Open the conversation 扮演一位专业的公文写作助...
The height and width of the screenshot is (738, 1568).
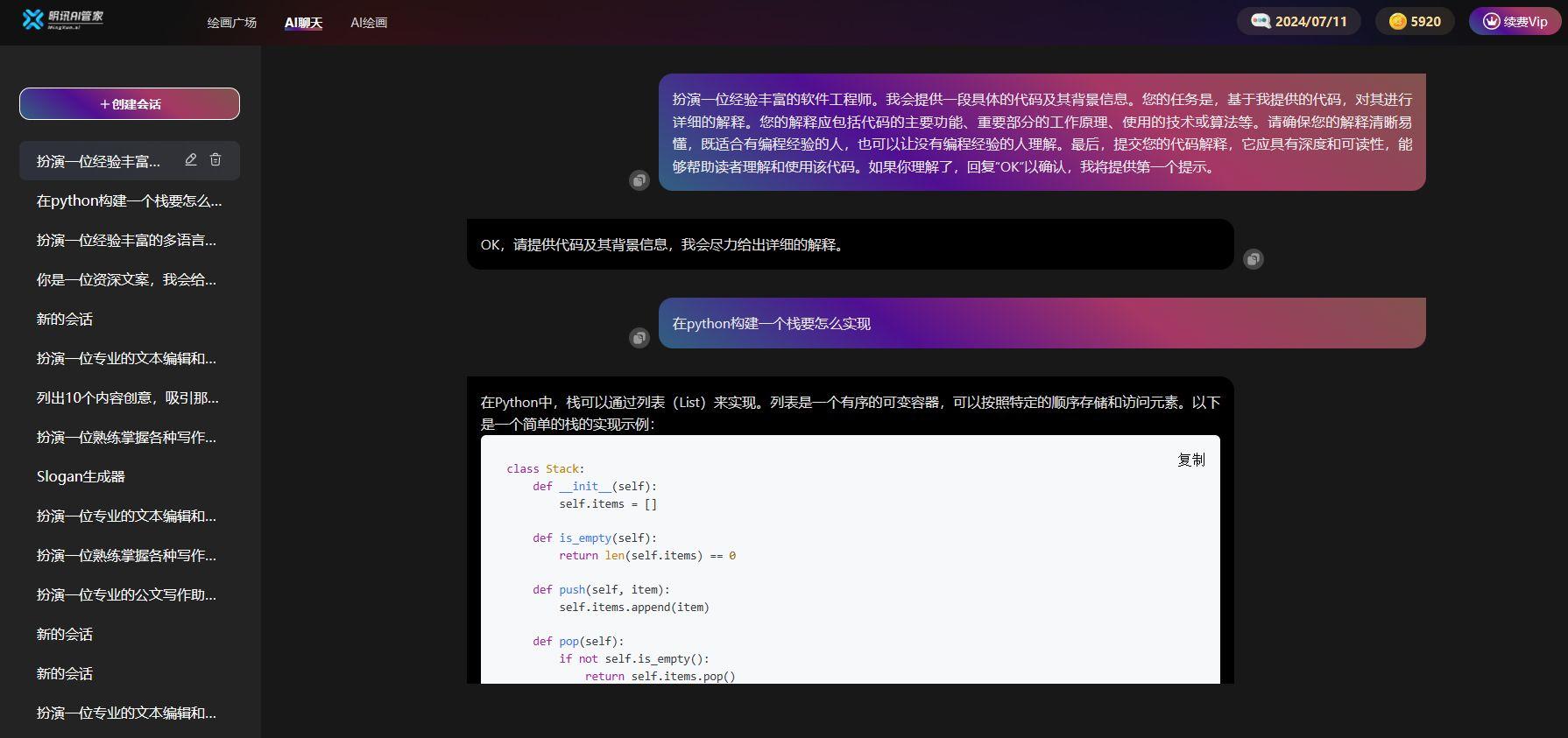[130, 594]
